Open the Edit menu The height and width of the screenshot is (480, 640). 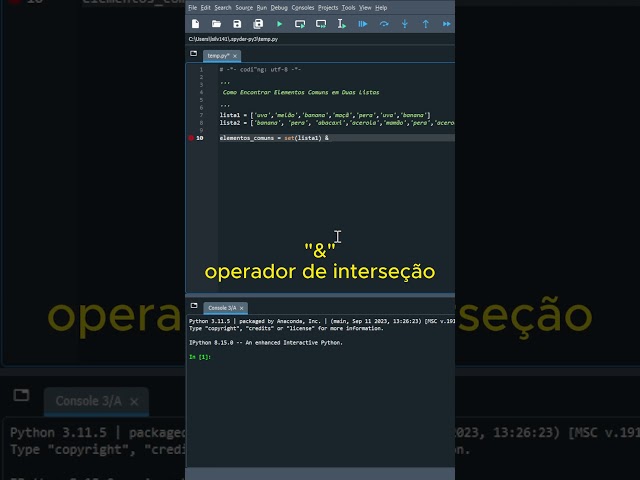(205, 8)
